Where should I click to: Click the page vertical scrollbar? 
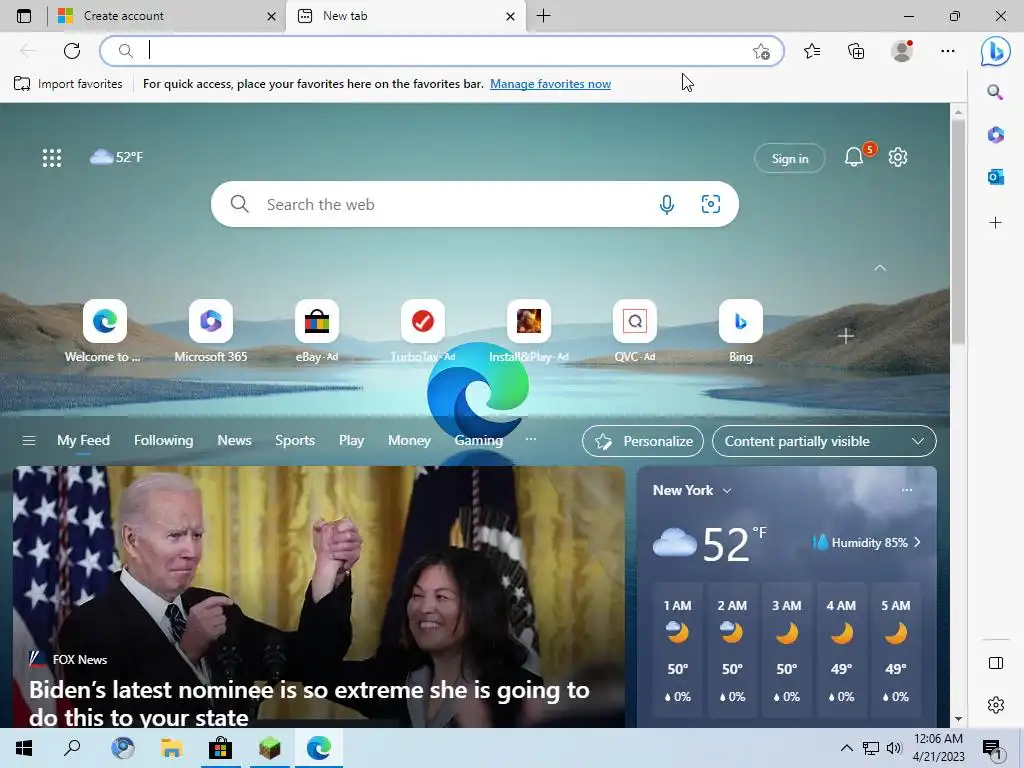click(x=958, y=232)
